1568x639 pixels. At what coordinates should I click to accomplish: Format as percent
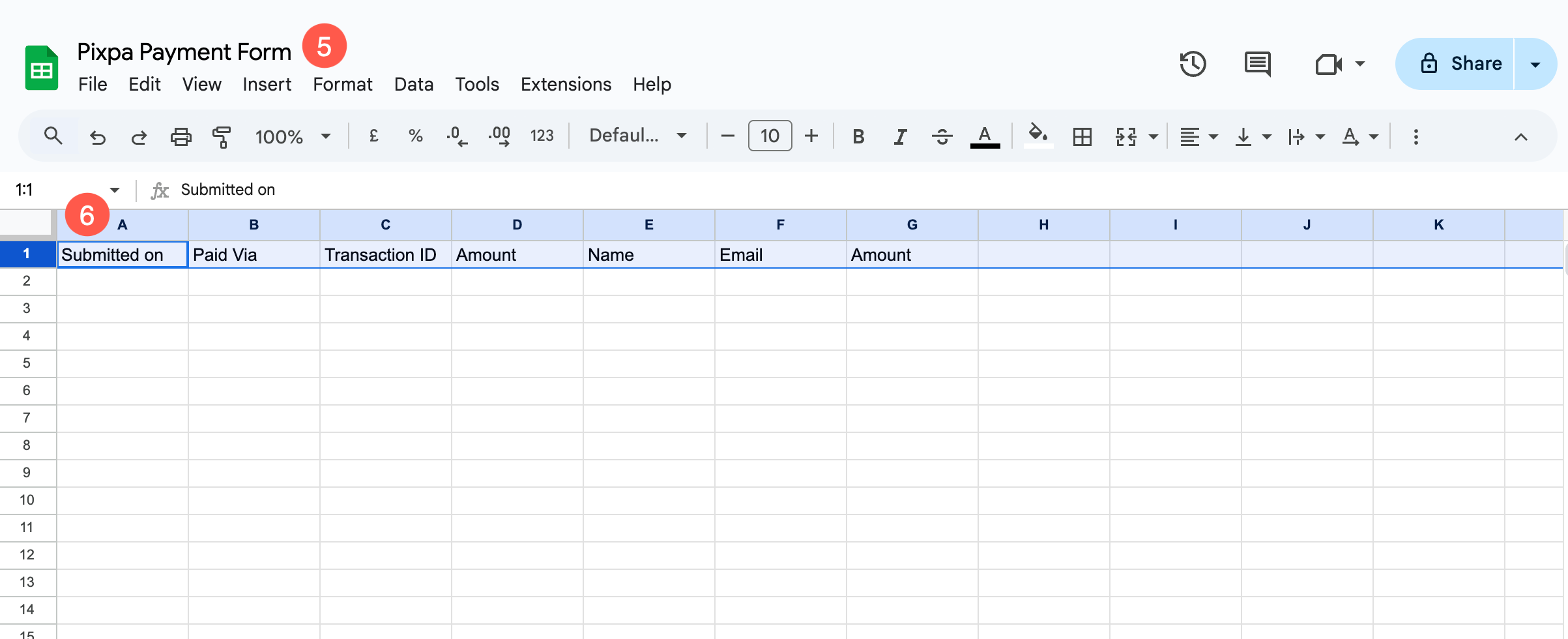415,136
